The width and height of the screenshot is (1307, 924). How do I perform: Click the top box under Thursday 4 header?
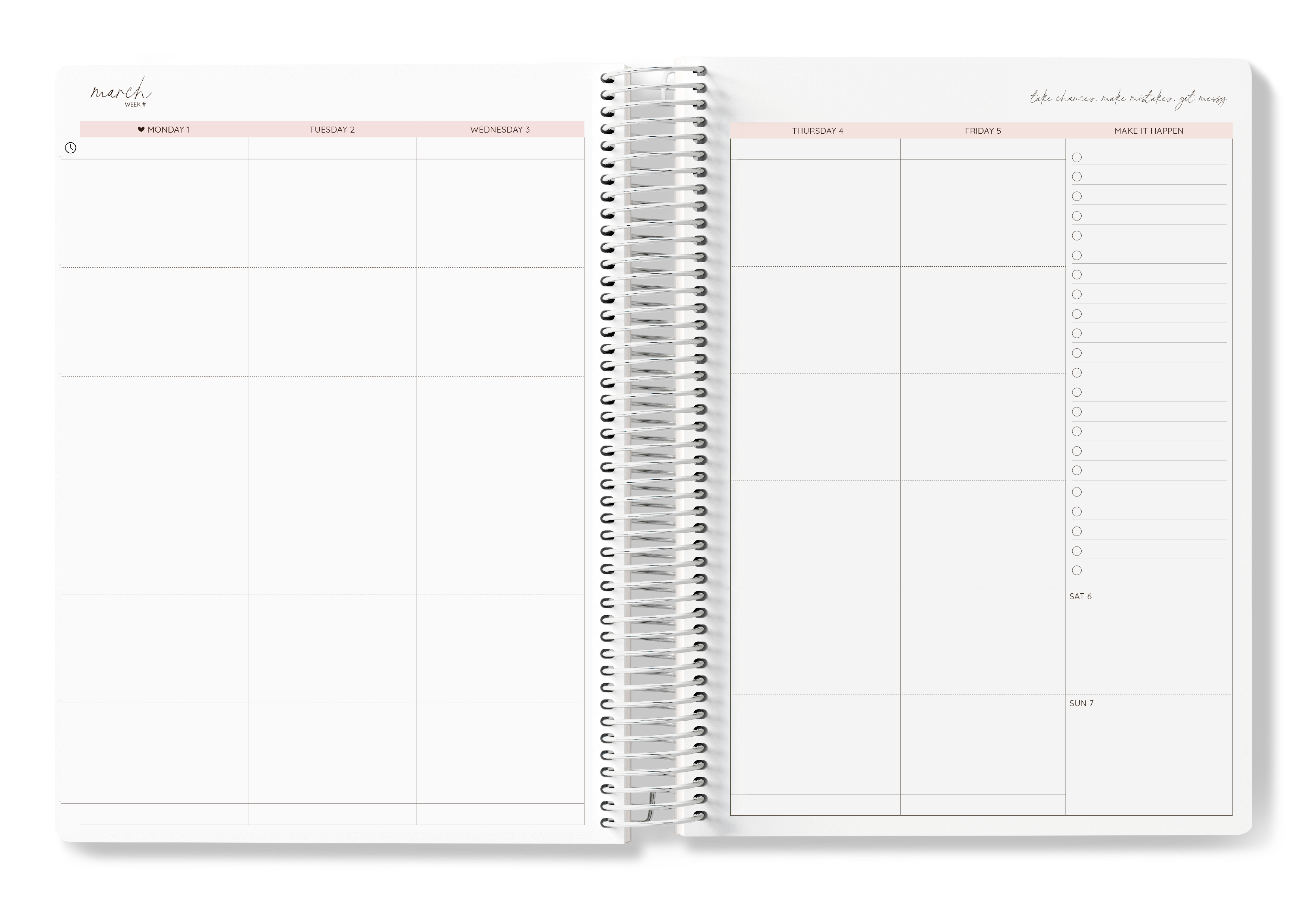point(815,149)
